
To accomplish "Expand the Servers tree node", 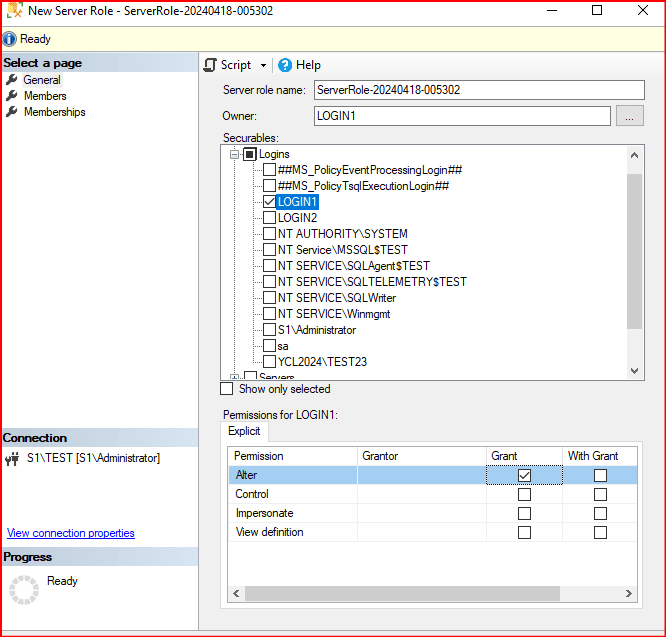I will click(x=235, y=377).
